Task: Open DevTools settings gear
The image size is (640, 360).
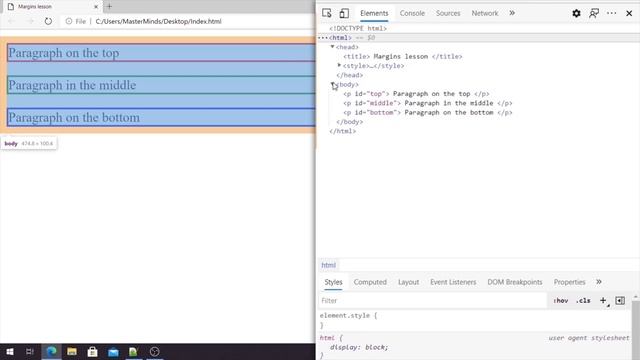Action: point(576,13)
